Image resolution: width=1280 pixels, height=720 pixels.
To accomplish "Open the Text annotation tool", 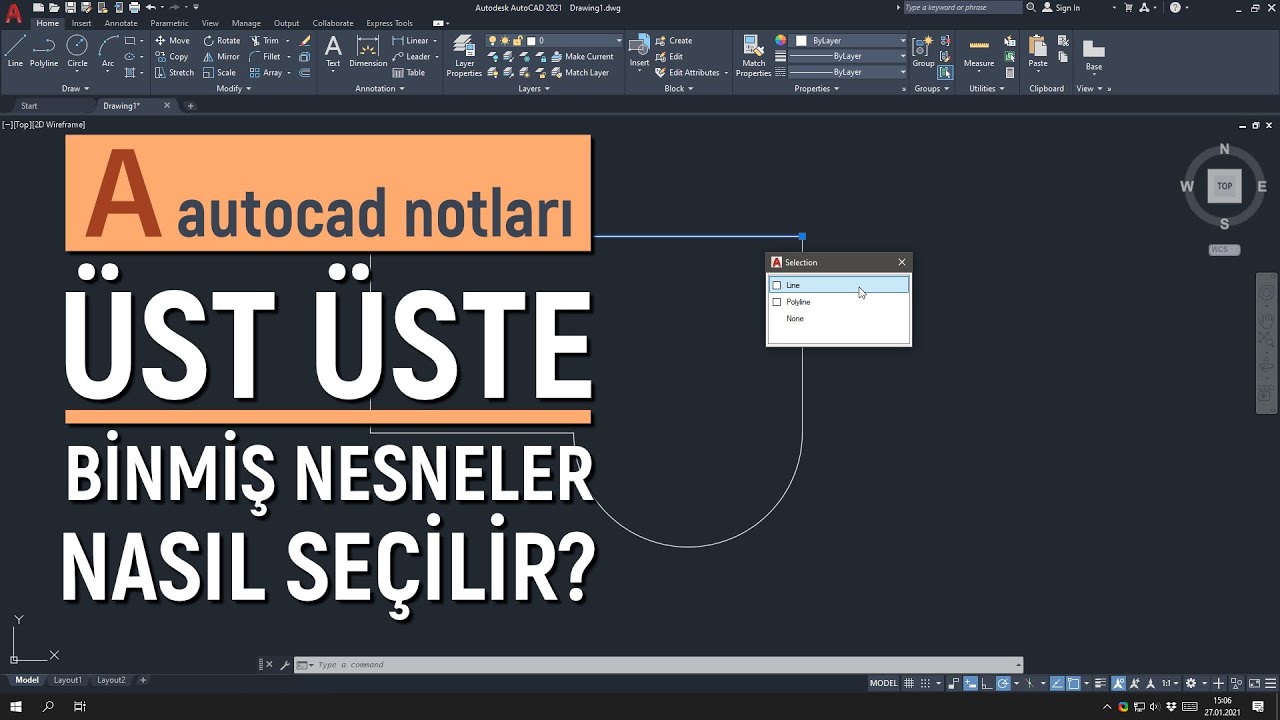I will click(x=333, y=52).
